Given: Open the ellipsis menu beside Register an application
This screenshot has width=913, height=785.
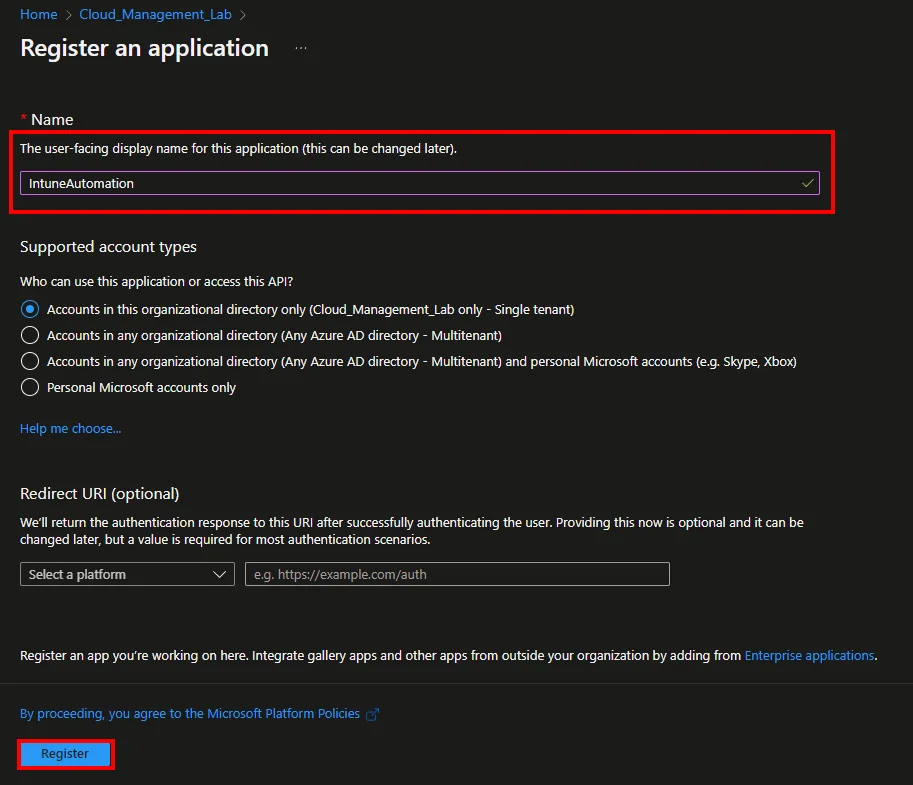Looking at the screenshot, I should coord(300,48).
